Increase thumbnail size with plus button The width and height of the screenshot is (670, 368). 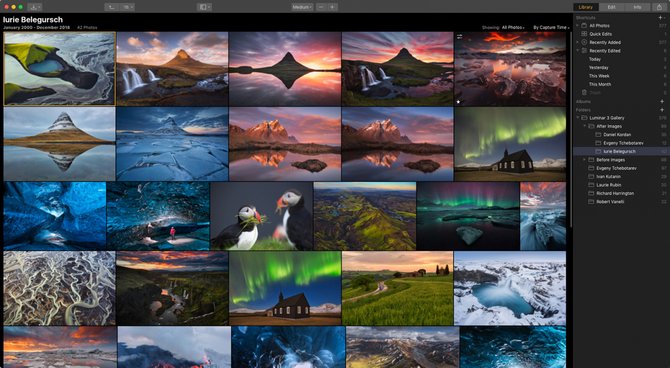coord(332,7)
